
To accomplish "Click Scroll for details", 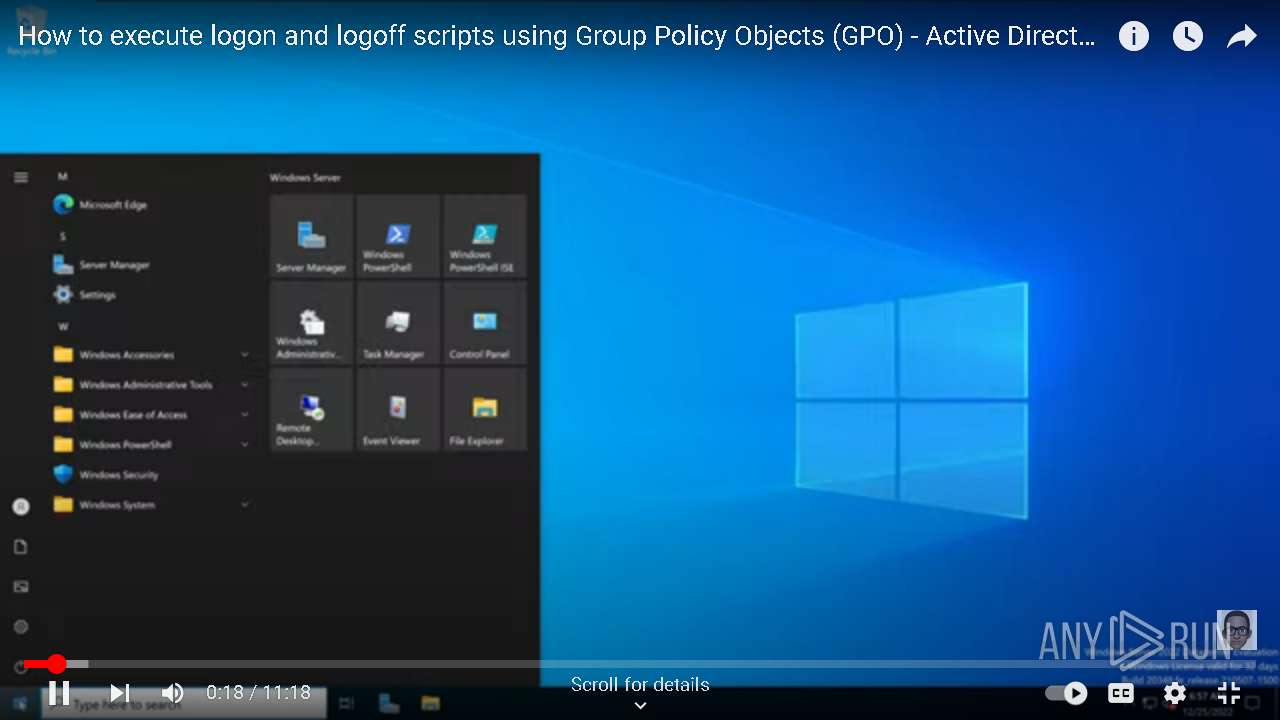I will pyautogui.click(x=640, y=692).
